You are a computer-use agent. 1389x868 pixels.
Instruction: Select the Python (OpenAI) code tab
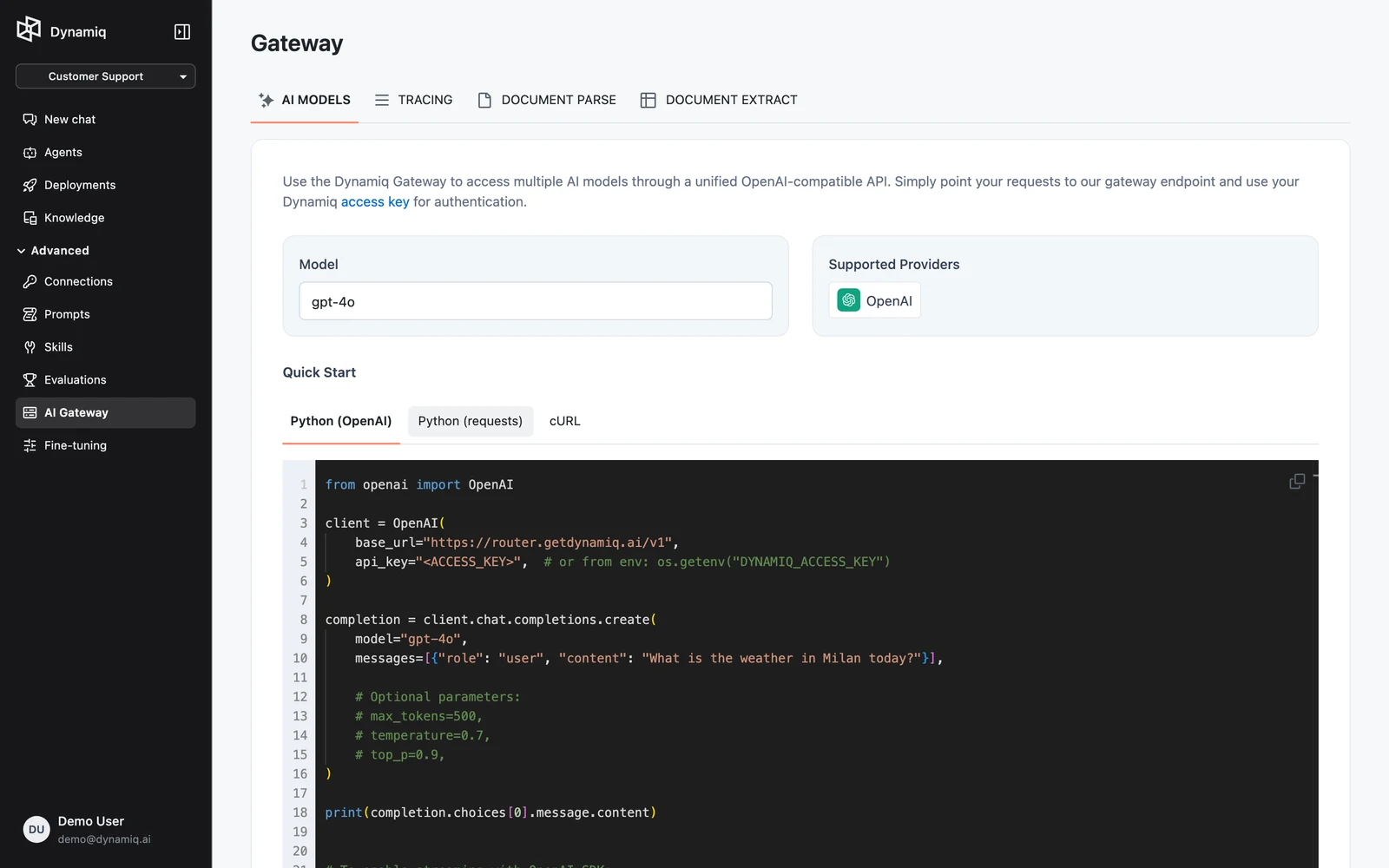point(341,421)
